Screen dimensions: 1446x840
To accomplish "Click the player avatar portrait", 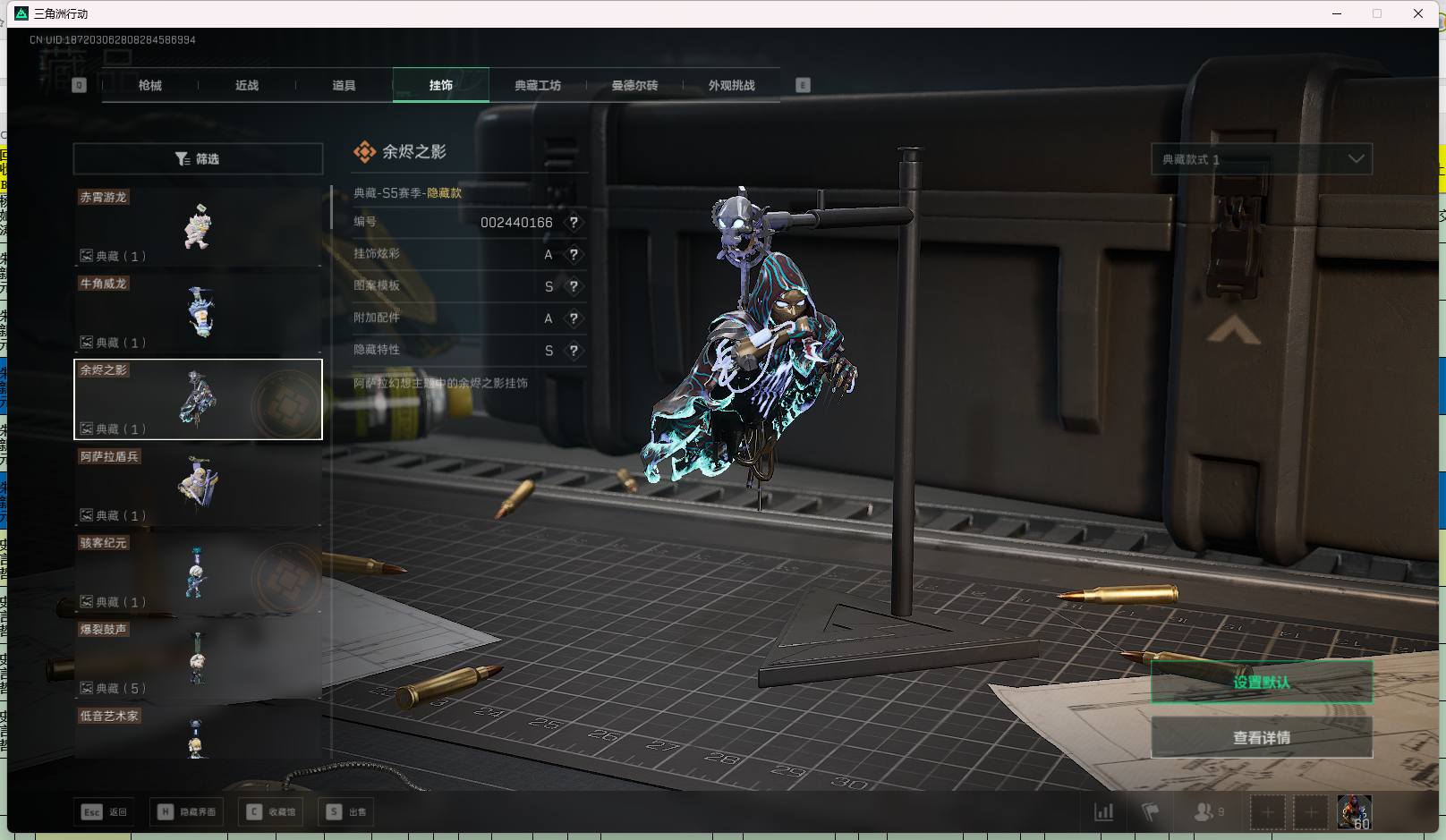I will pyautogui.click(x=1354, y=812).
